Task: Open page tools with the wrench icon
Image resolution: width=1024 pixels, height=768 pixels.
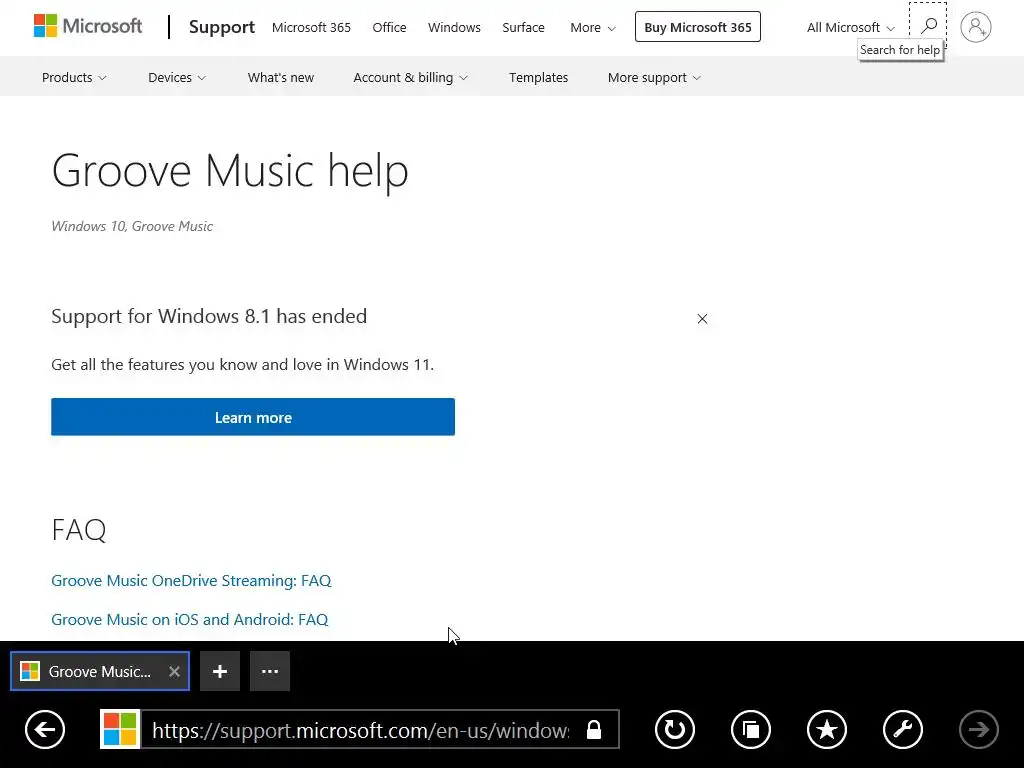Action: [x=903, y=729]
